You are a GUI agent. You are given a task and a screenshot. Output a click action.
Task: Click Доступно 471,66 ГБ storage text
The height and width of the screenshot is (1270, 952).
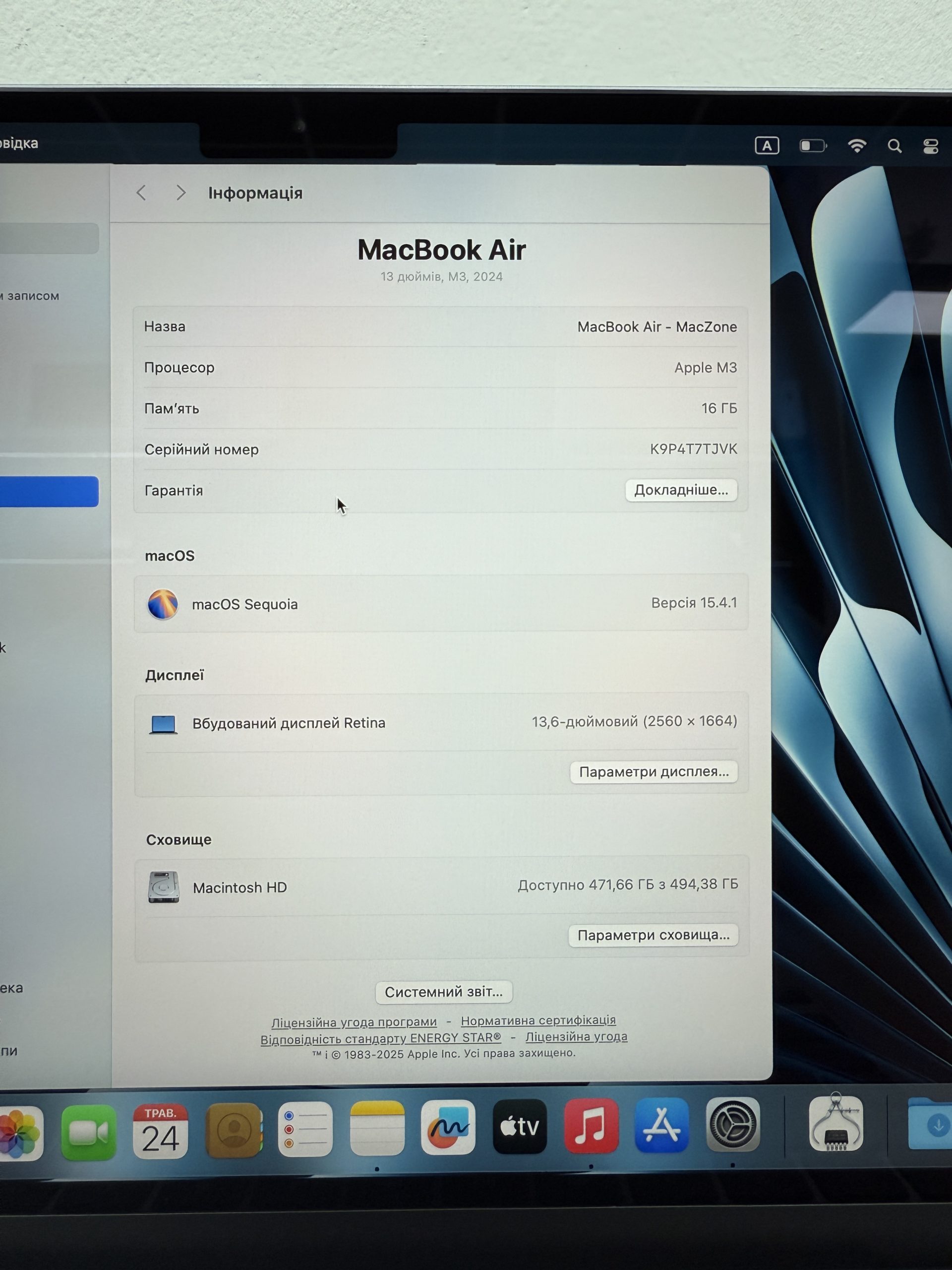[x=628, y=885]
